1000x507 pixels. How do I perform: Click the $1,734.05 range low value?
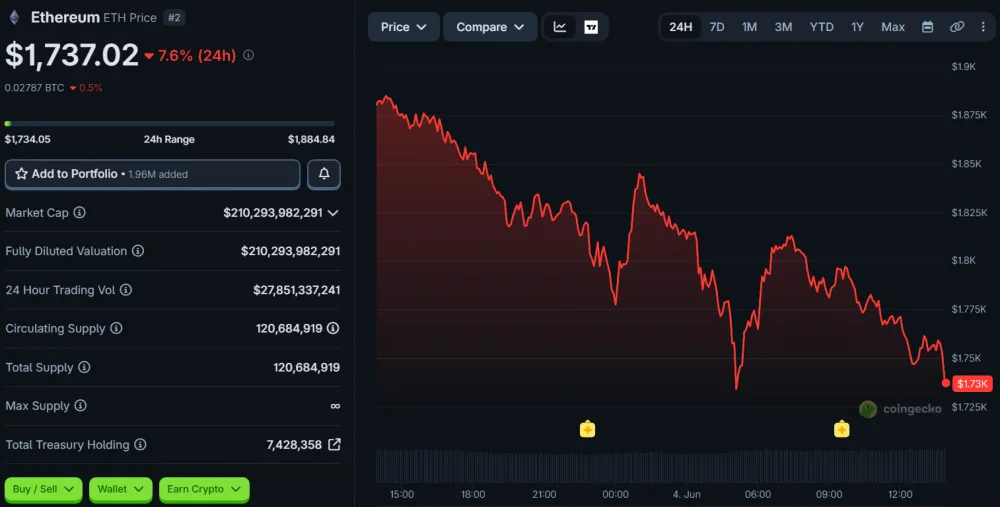click(27, 139)
